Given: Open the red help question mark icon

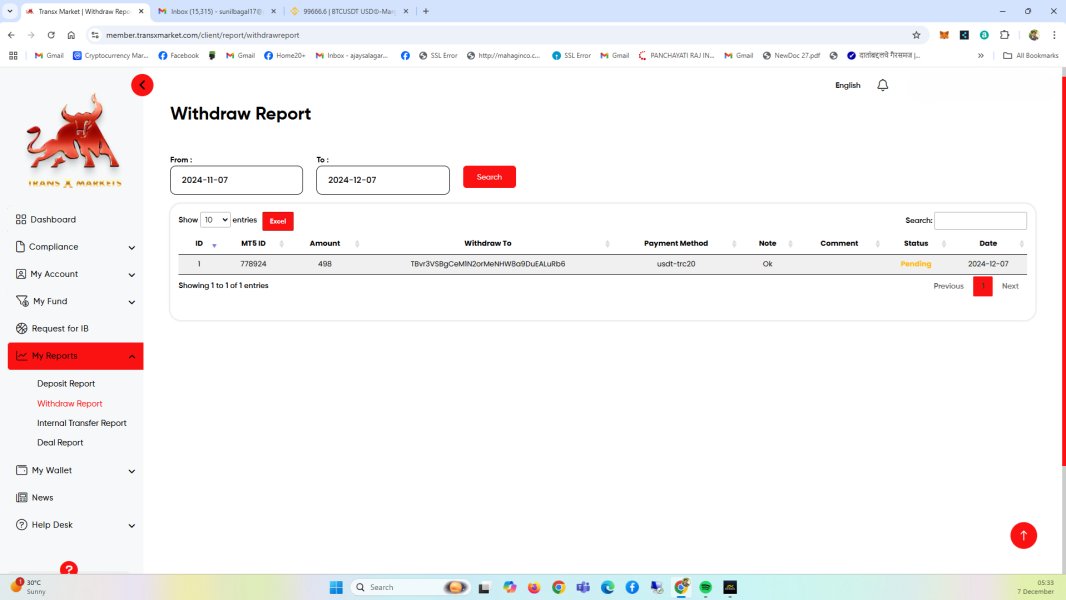Looking at the screenshot, I should click(x=68, y=569).
